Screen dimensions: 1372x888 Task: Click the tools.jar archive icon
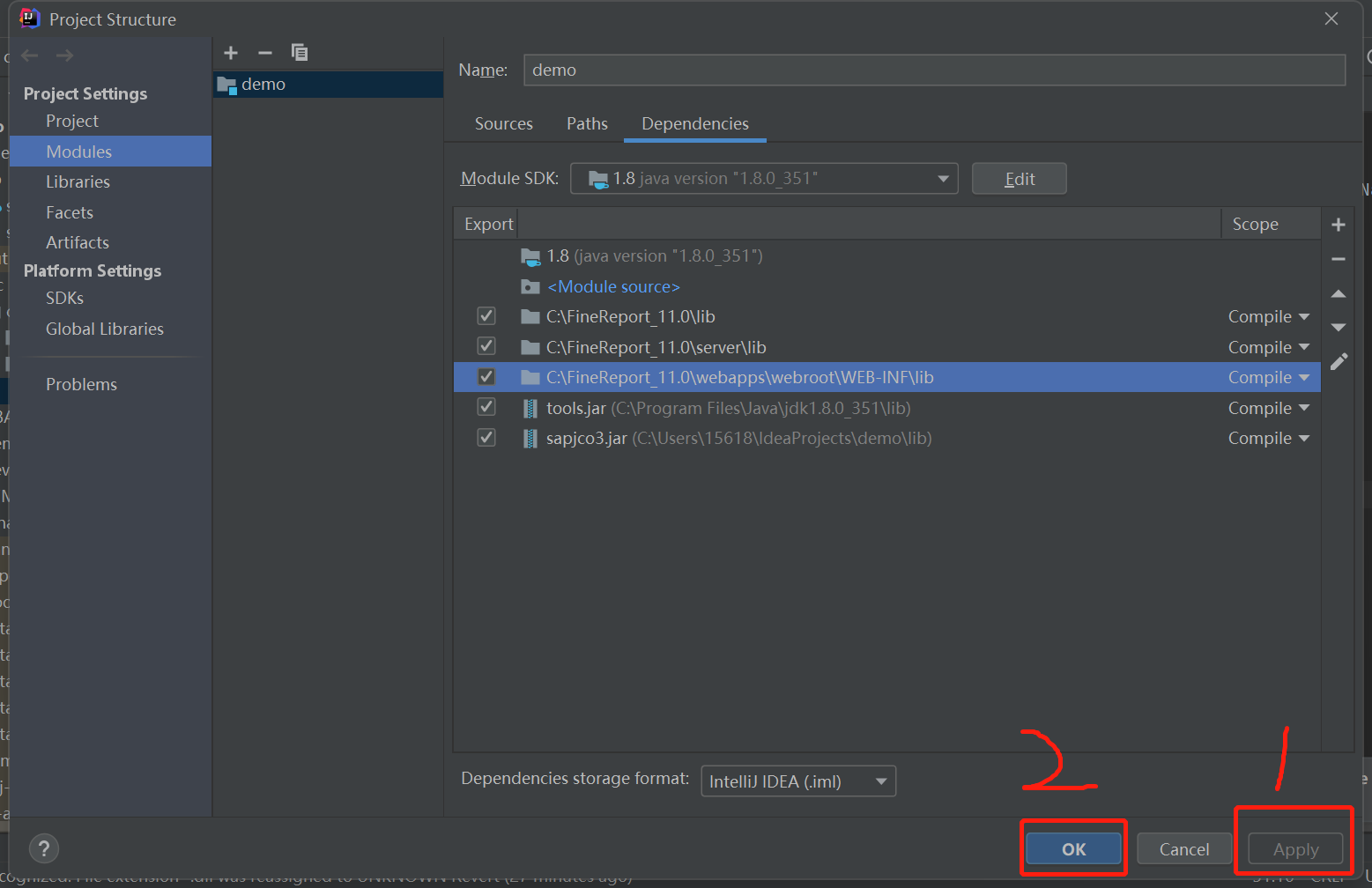point(530,408)
